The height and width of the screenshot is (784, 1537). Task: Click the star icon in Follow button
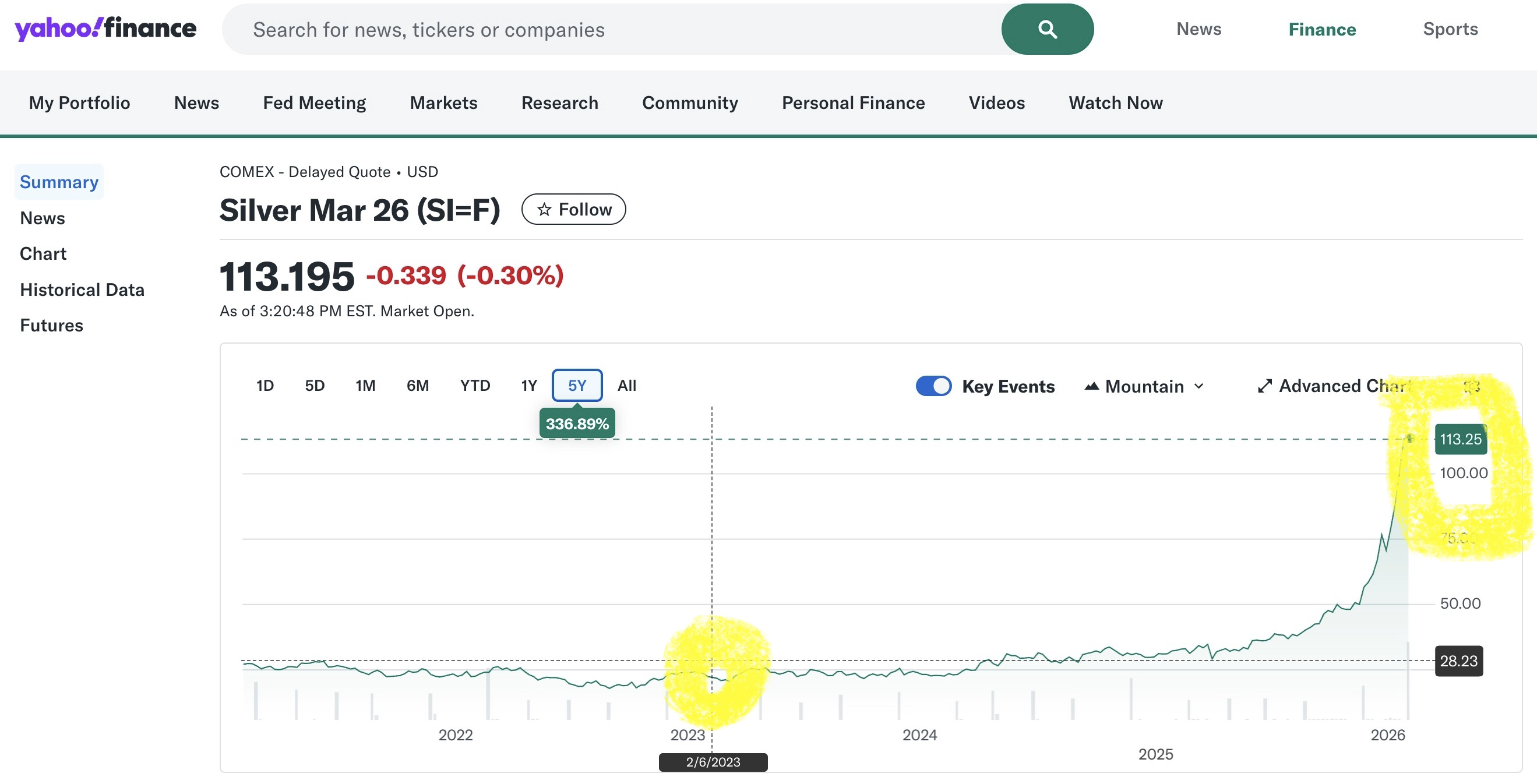(544, 210)
